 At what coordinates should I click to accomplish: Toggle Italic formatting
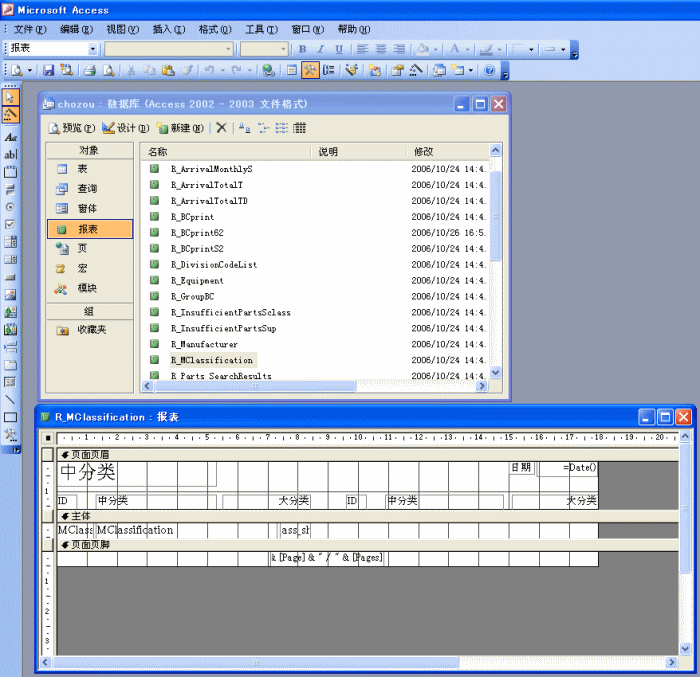tap(321, 49)
